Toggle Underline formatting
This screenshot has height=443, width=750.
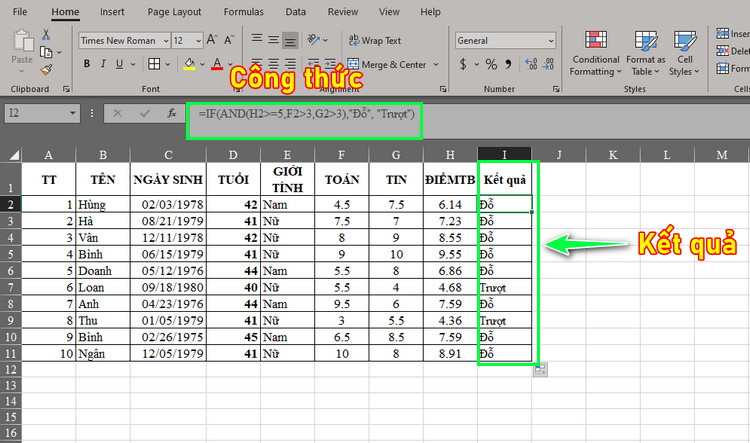click(x=120, y=64)
